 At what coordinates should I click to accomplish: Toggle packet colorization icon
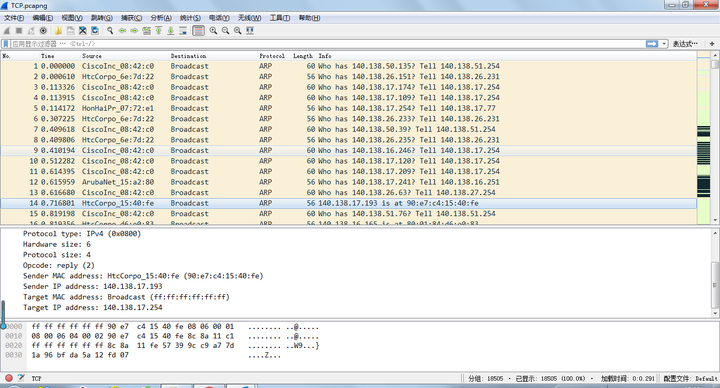(198, 31)
